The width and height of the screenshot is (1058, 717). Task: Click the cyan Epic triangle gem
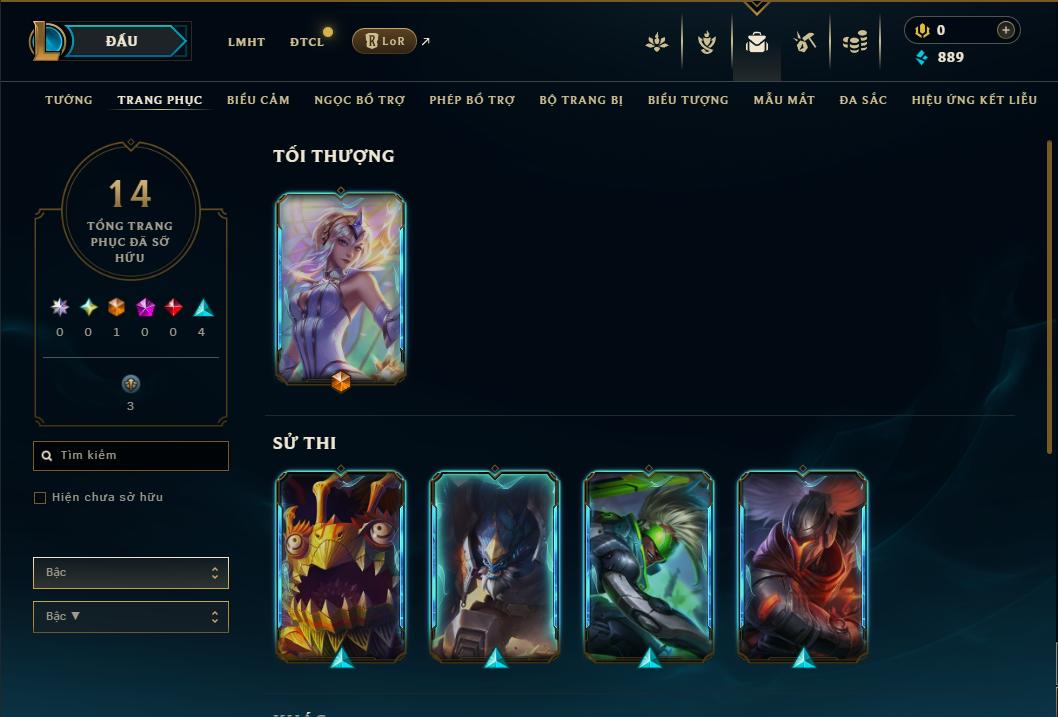203,308
